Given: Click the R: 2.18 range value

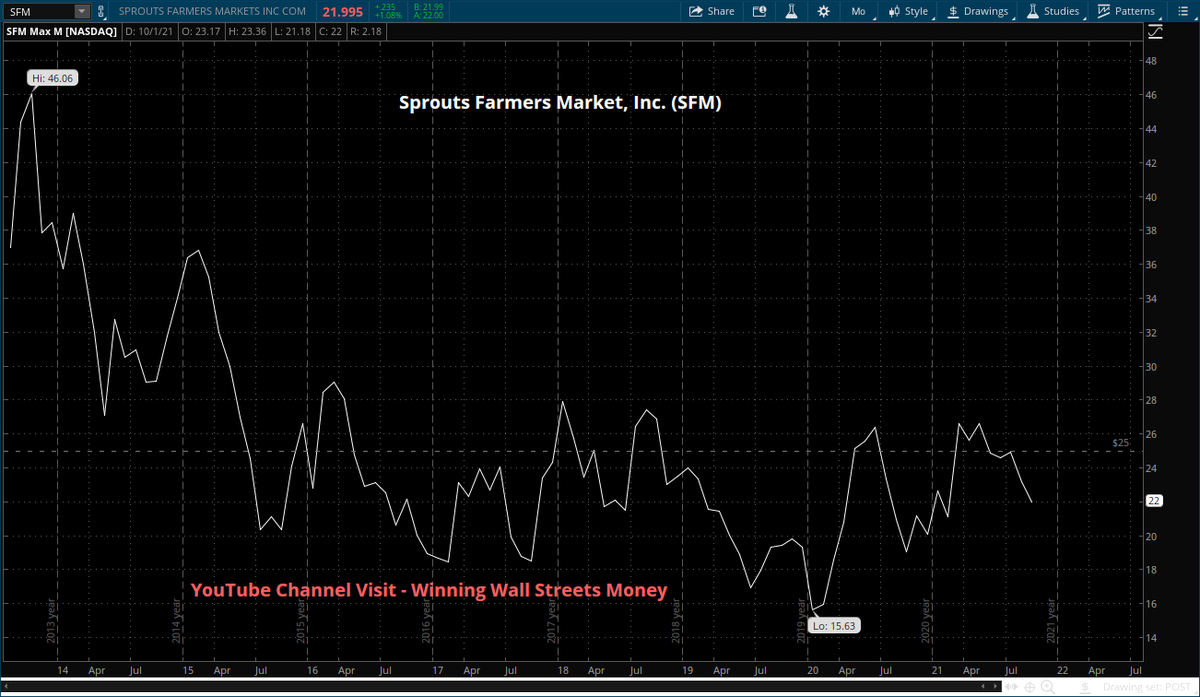Looking at the screenshot, I should coord(368,32).
